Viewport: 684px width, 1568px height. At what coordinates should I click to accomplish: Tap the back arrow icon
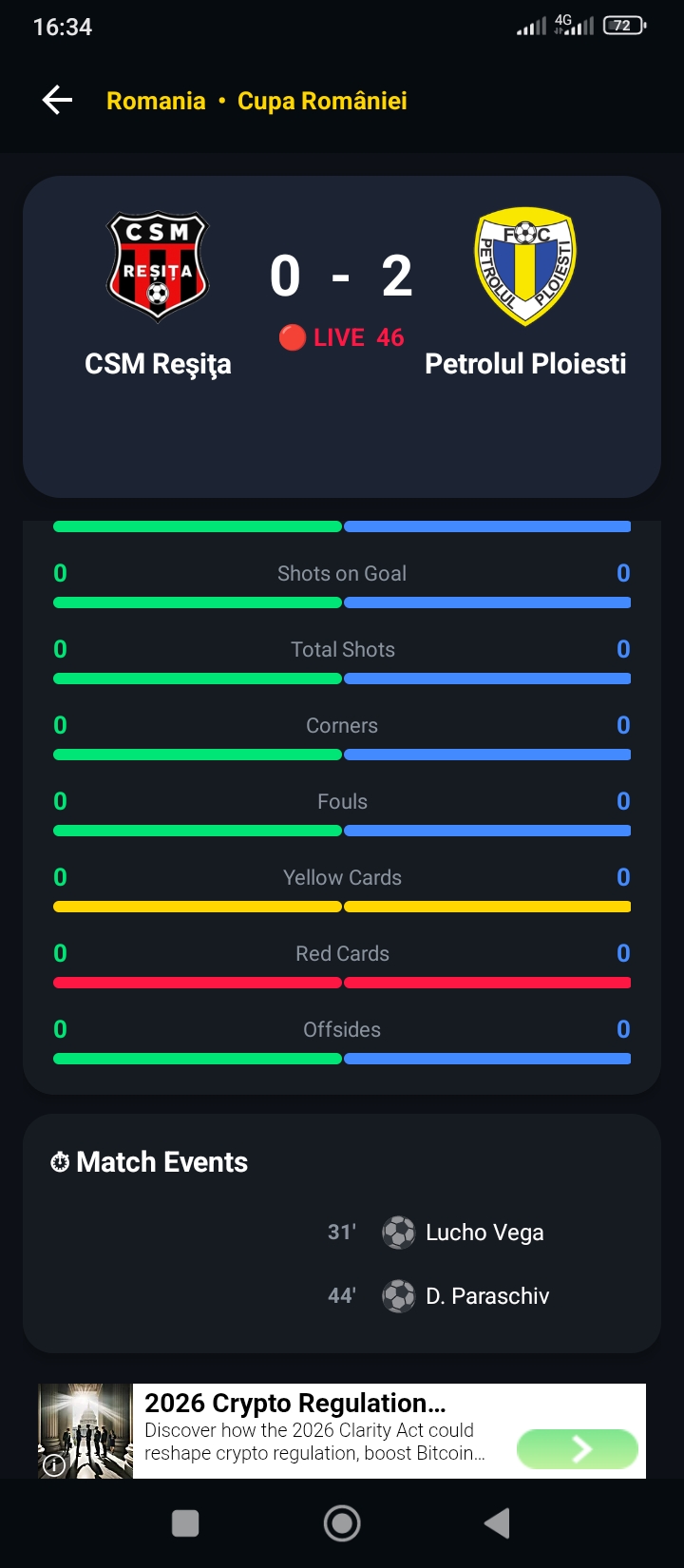pyautogui.click(x=58, y=100)
